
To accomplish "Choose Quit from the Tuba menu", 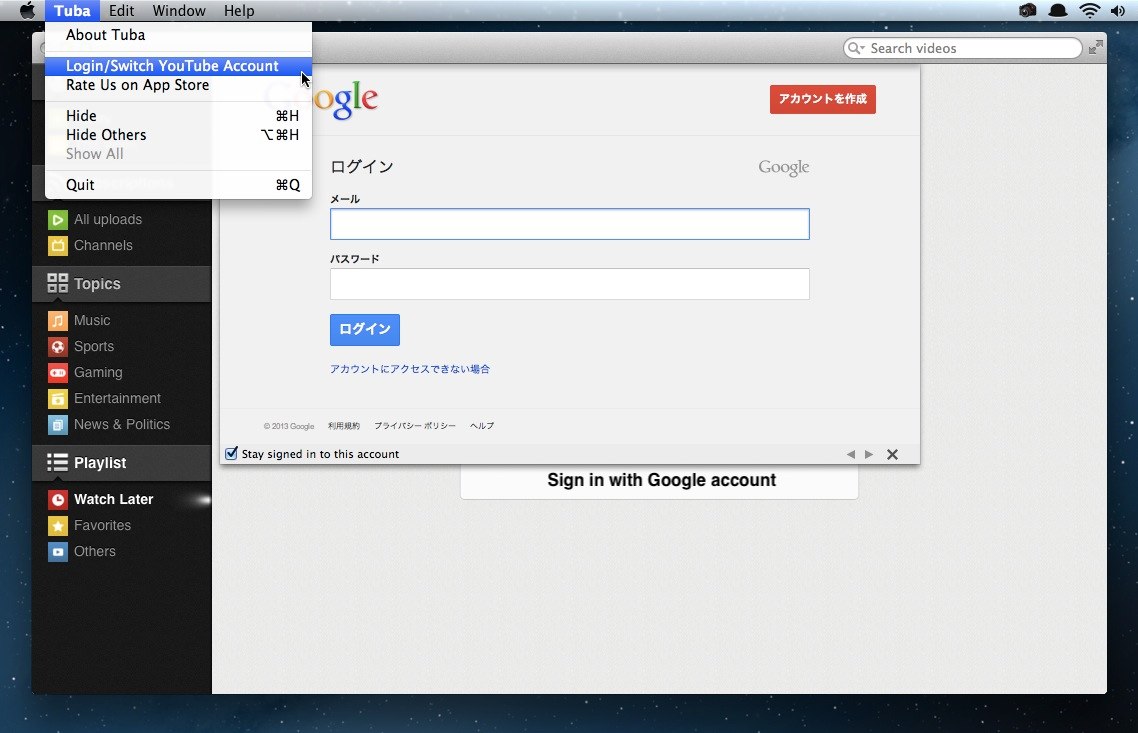I will [x=179, y=184].
